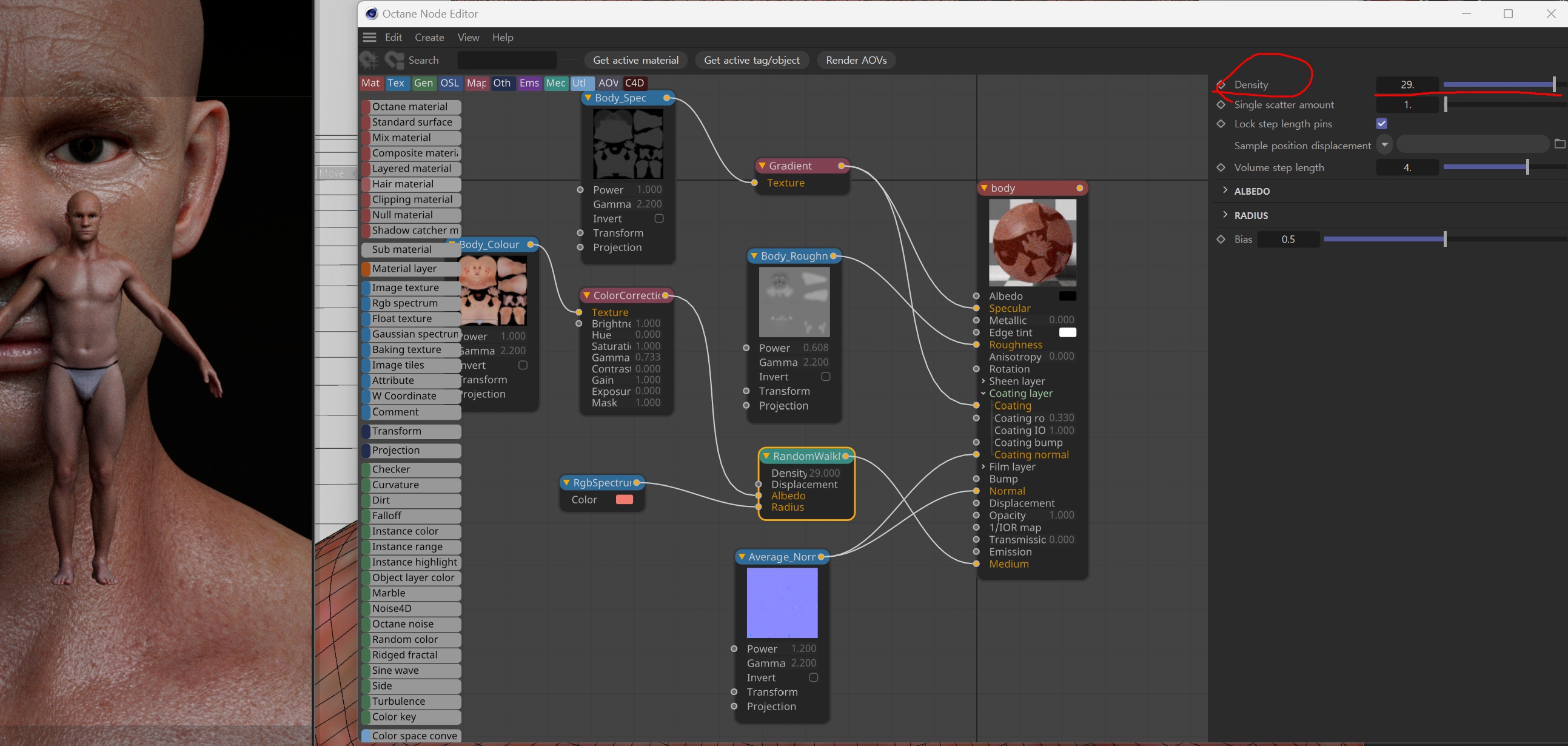Click the second material sphere toolbar icon
The height and width of the screenshot is (746, 1568).
point(395,59)
